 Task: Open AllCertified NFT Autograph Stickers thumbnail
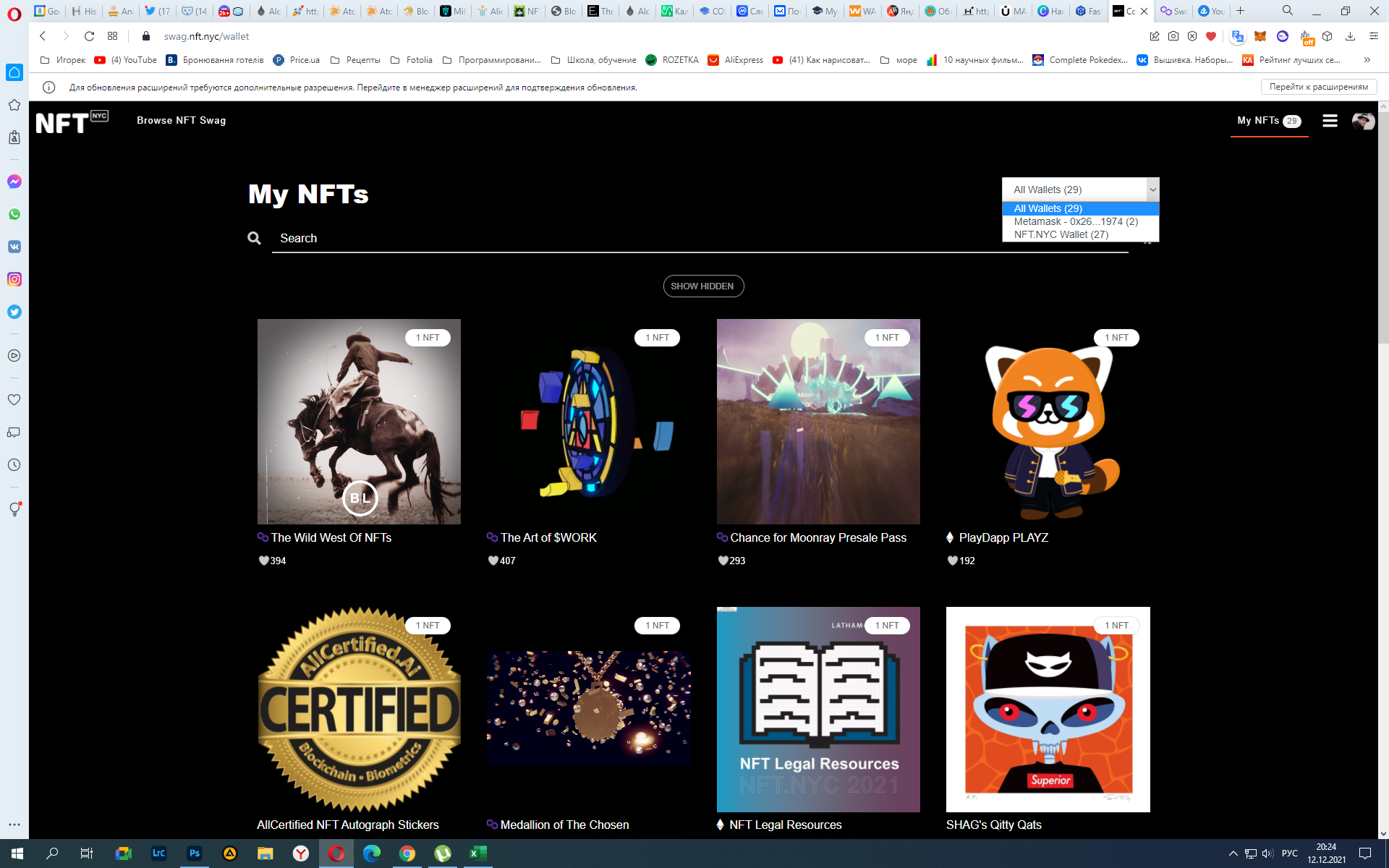coord(359,710)
